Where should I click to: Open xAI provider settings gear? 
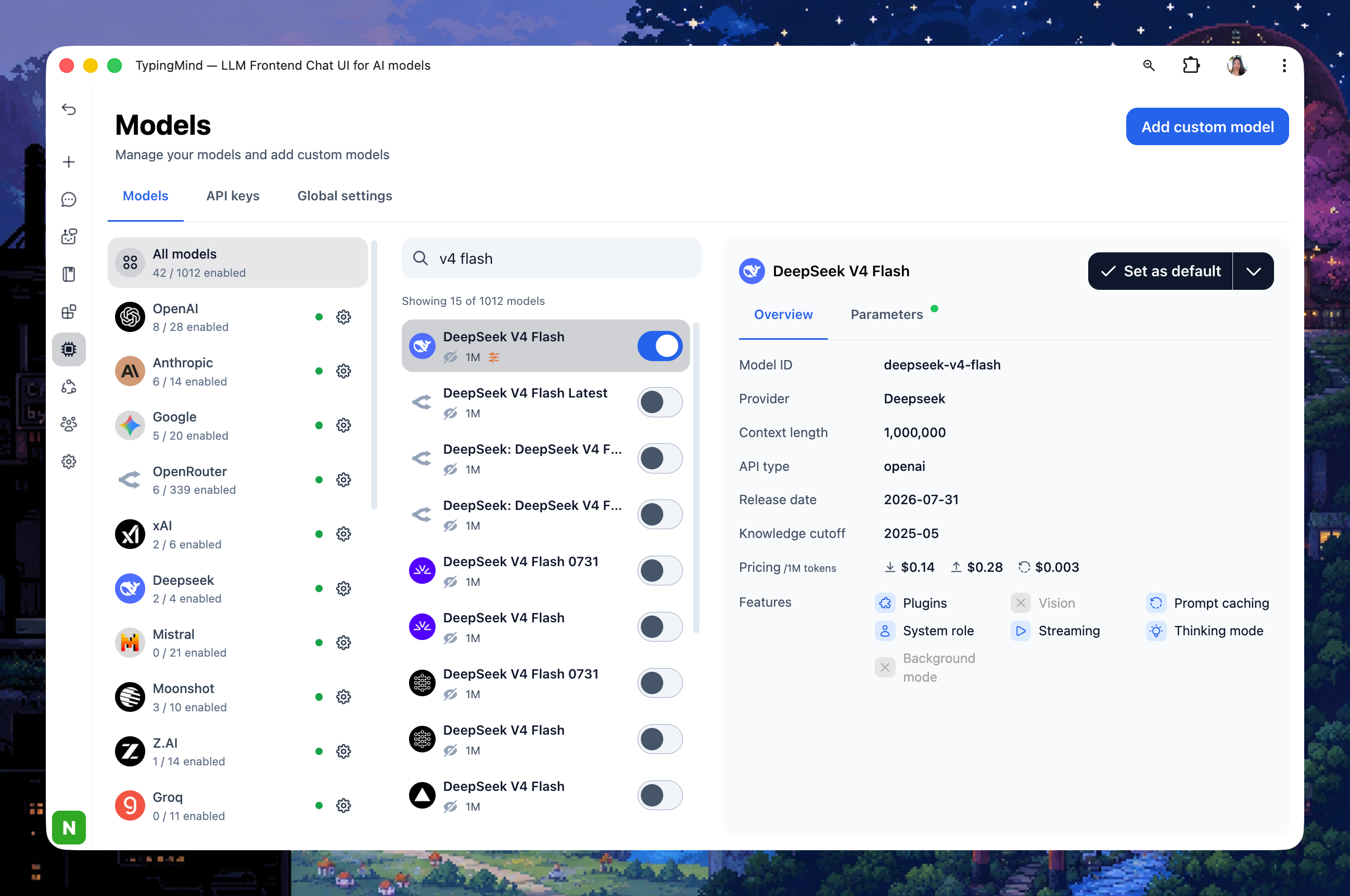343,534
